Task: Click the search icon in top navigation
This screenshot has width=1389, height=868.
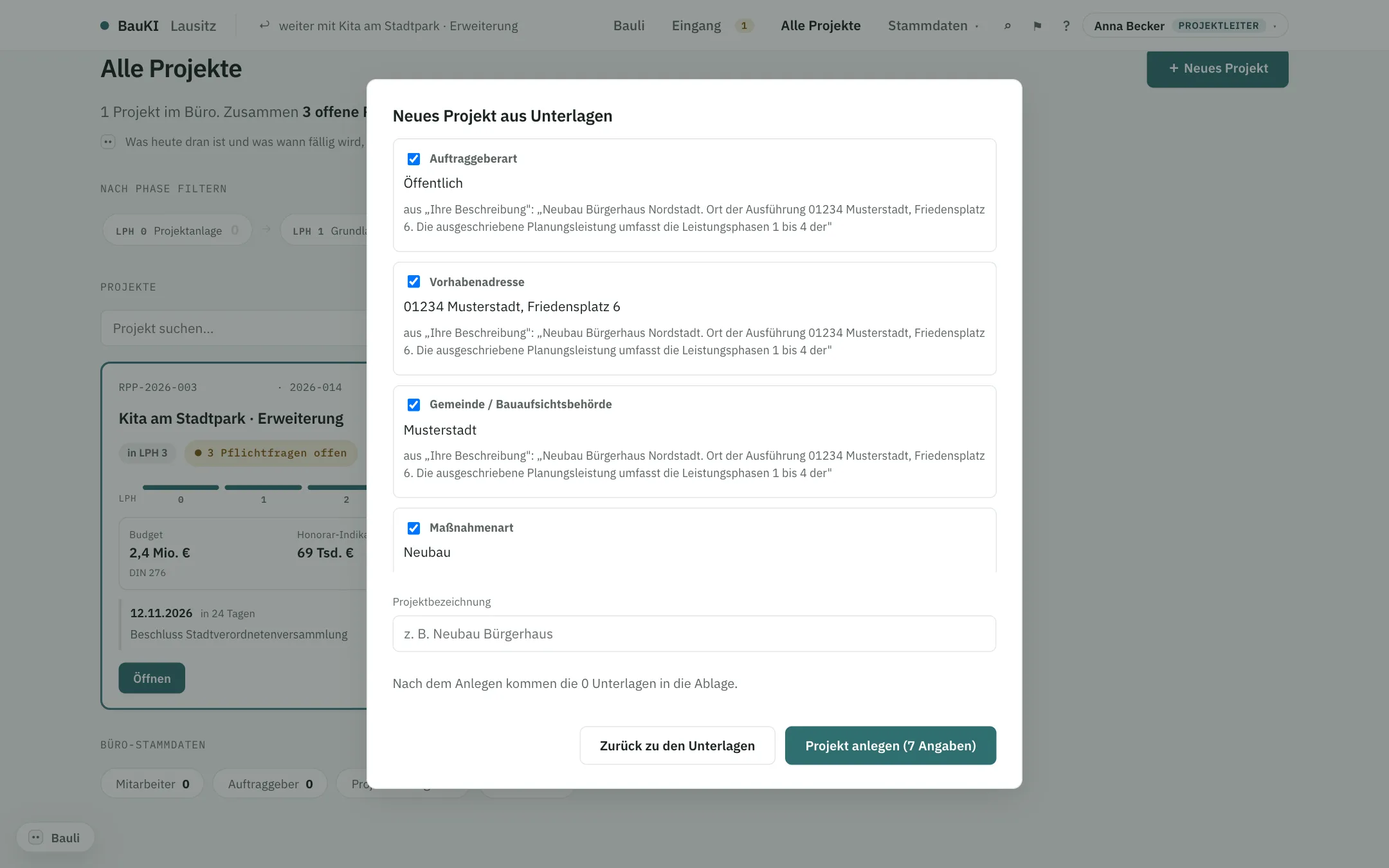Action: click(1008, 26)
